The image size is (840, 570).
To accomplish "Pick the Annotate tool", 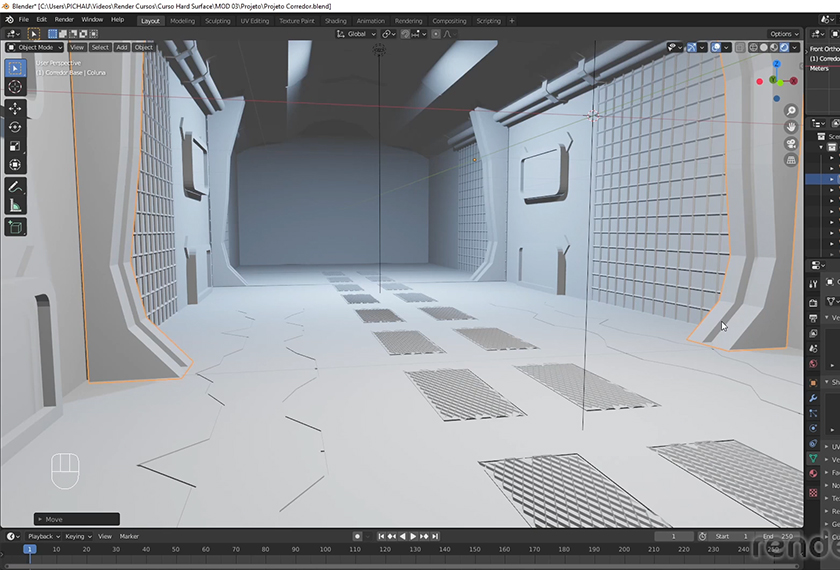I will pos(15,186).
